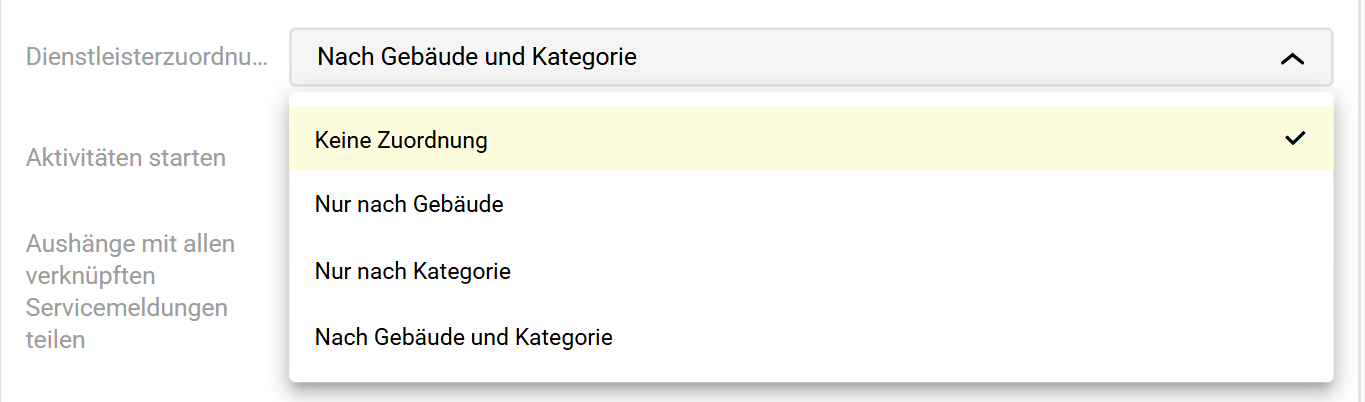Pick the "Nur nach Kategorie" option
Image resolution: width=1365 pixels, height=402 pixels.
coord(413,271)
